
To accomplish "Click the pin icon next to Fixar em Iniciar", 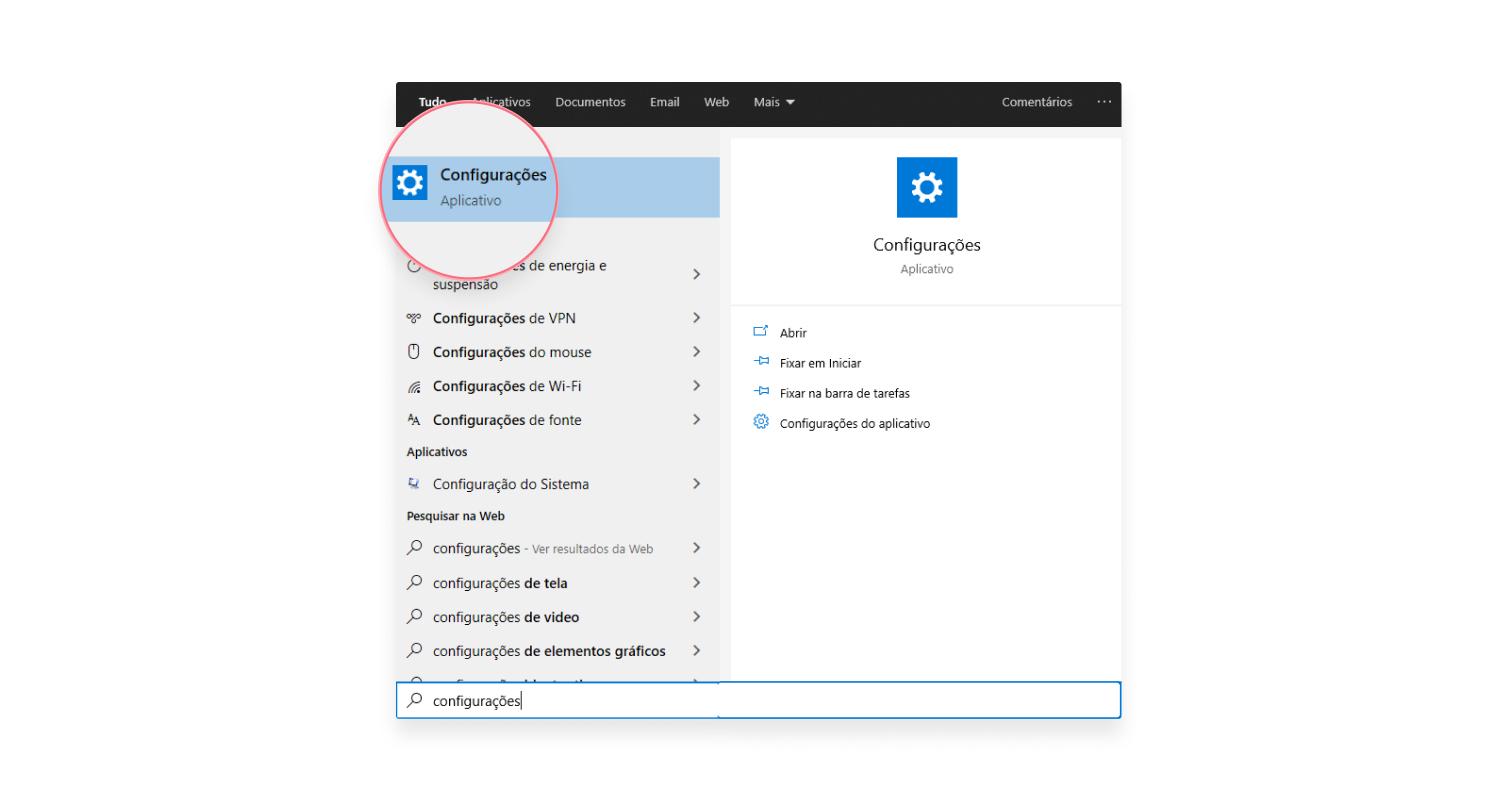I will [761, 362].
